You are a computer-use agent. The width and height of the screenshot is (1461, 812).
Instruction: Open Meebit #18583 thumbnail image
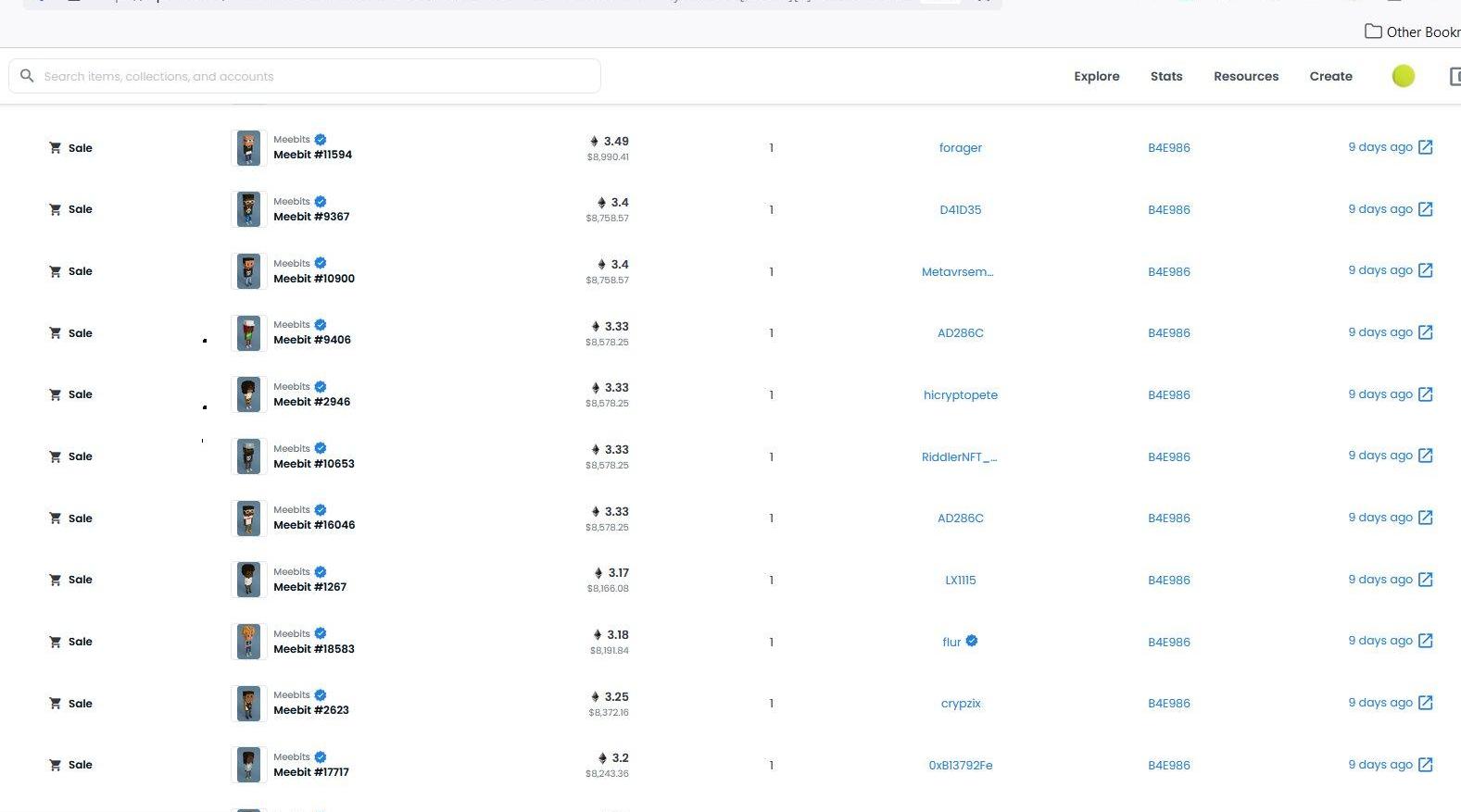pyautogui.click(x=248, y=642)
